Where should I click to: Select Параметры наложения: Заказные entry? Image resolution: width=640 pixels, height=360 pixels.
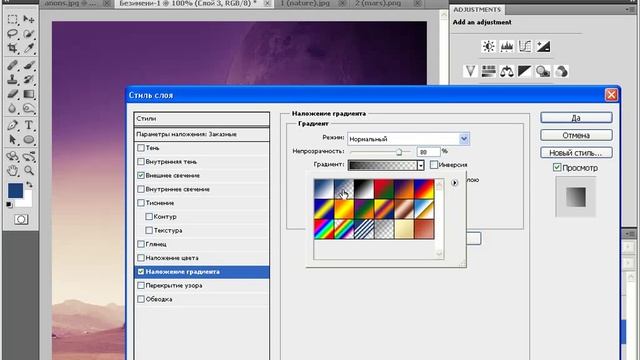(x=202, y=134)
